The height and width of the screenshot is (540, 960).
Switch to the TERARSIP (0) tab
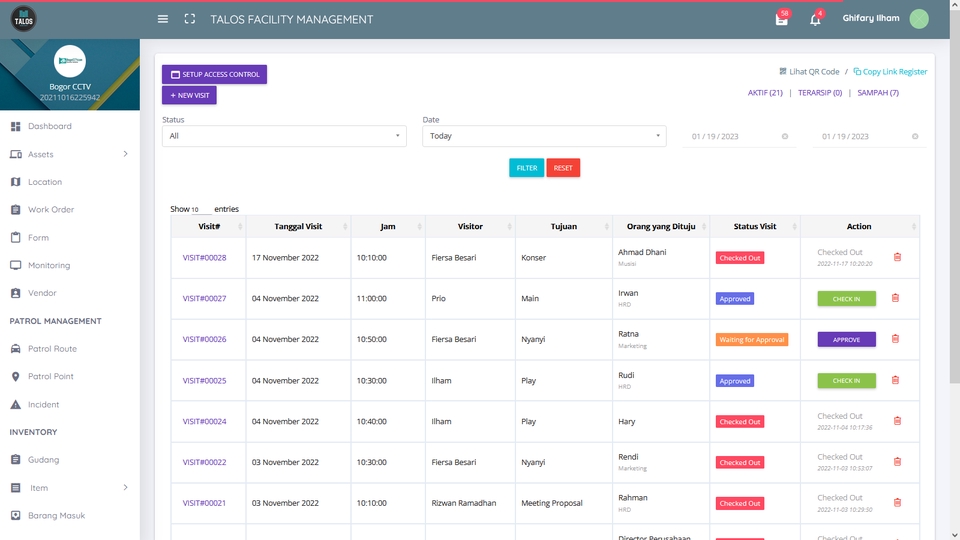pyautogui.click(x=820, y=93)
